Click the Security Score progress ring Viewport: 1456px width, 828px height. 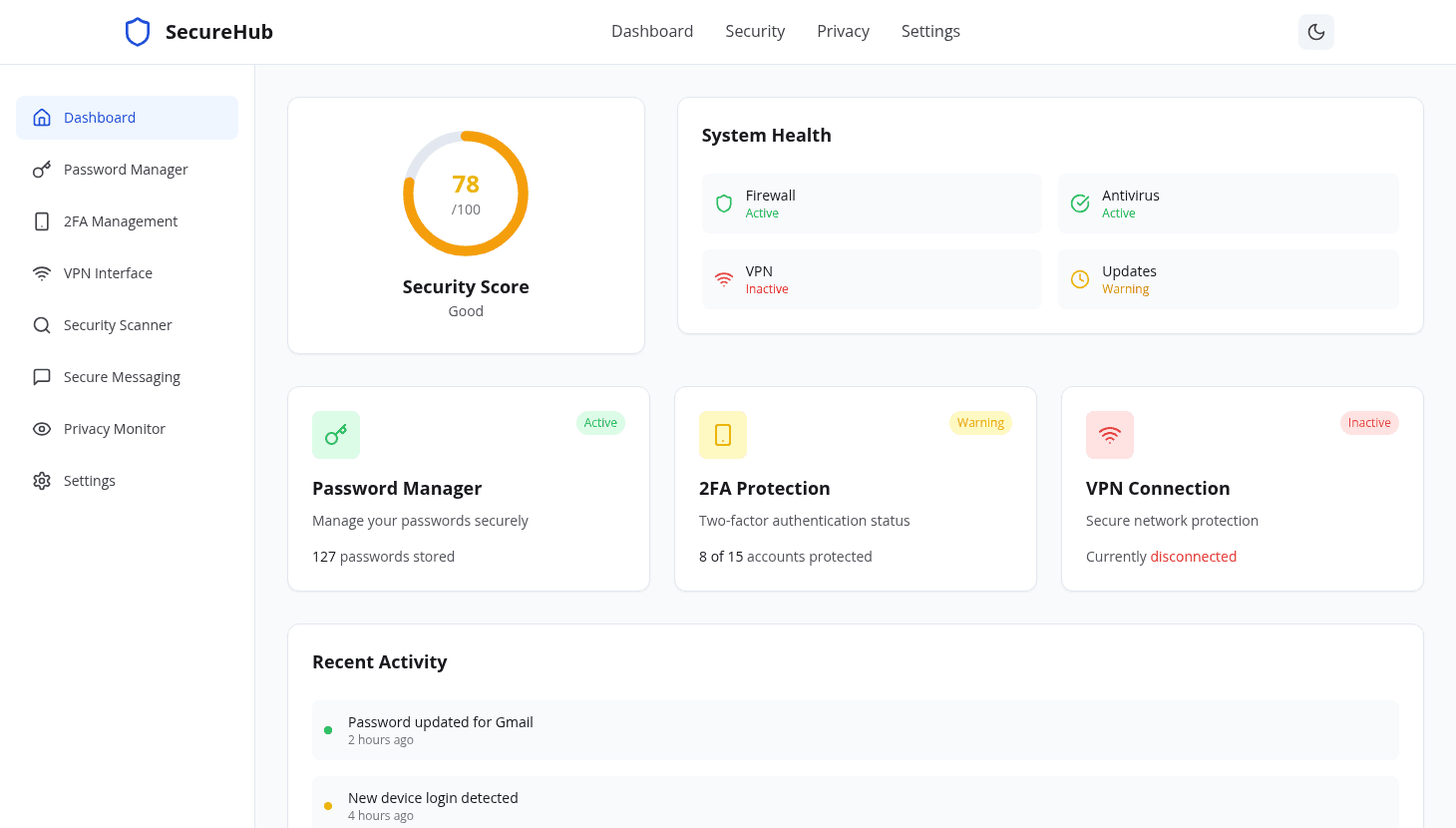coord(466,194)
